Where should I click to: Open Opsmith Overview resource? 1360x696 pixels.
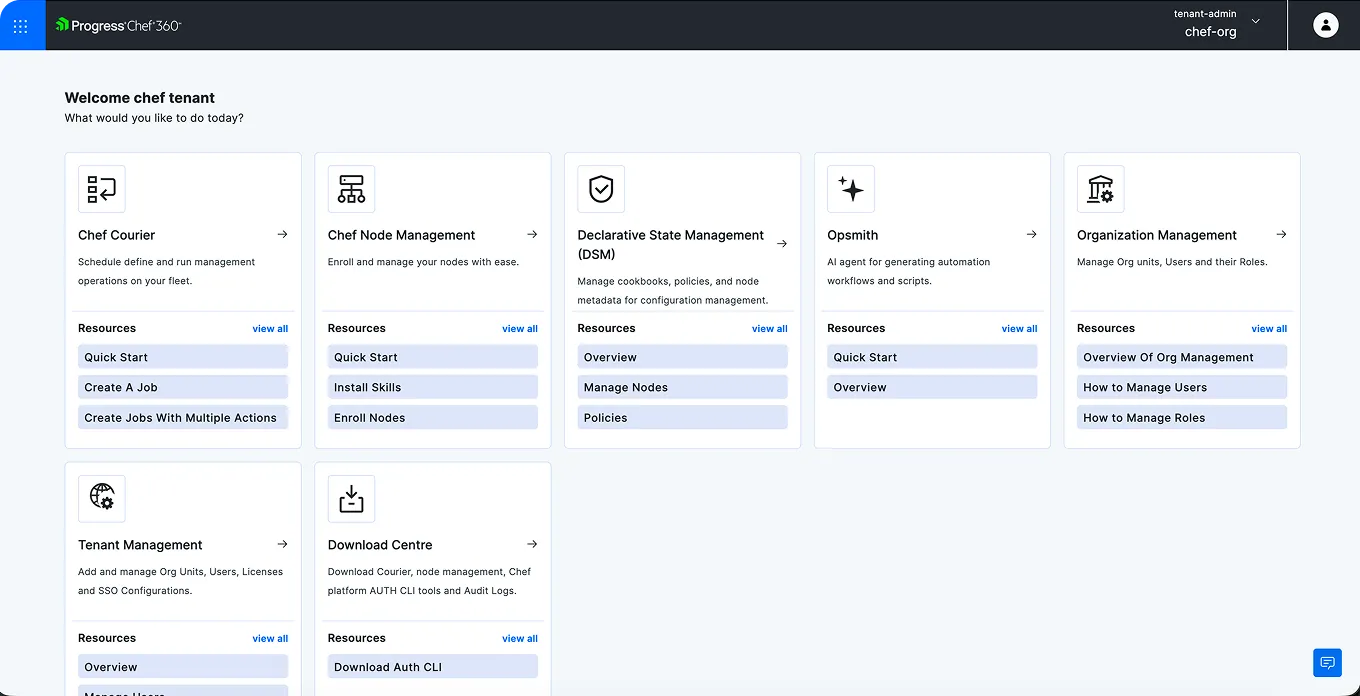[x=932, y=387]
